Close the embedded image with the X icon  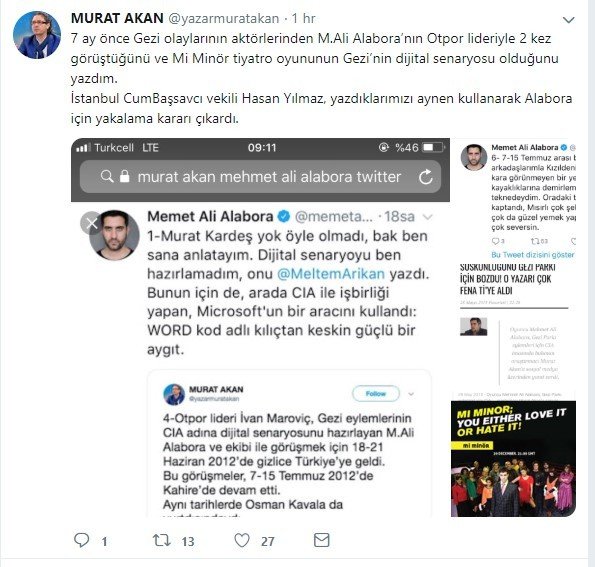coord(91,223)
